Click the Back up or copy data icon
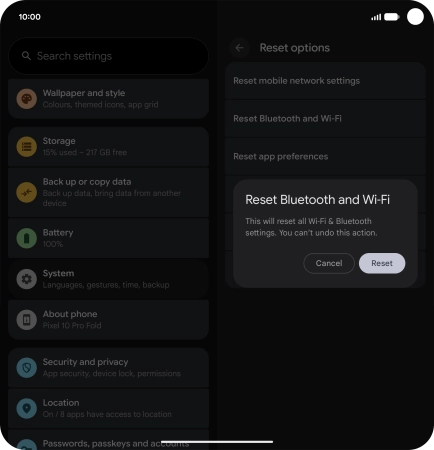The height and width of the screenshot is (450, 434). pos(27,192)
